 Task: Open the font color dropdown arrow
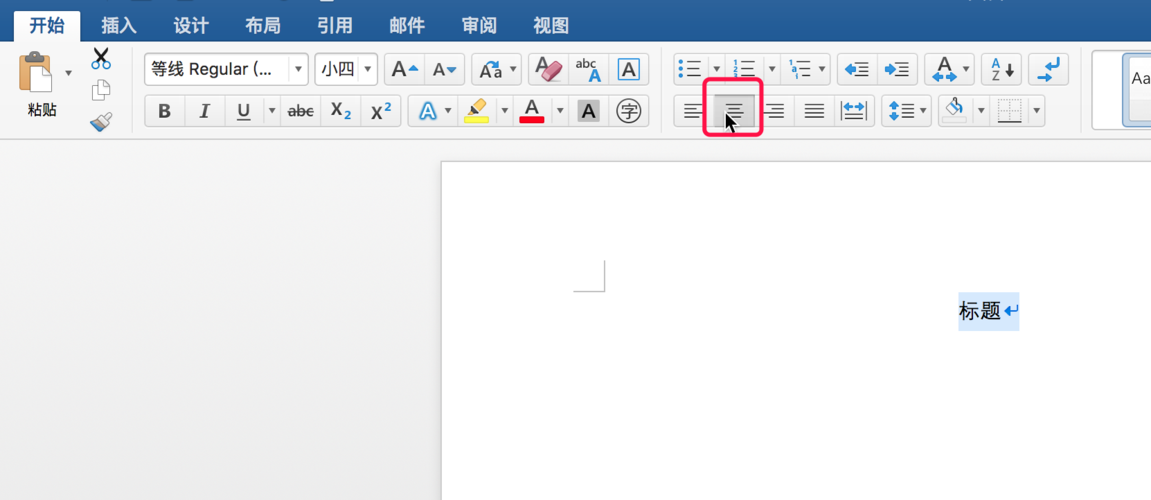[x=560, y=112]
